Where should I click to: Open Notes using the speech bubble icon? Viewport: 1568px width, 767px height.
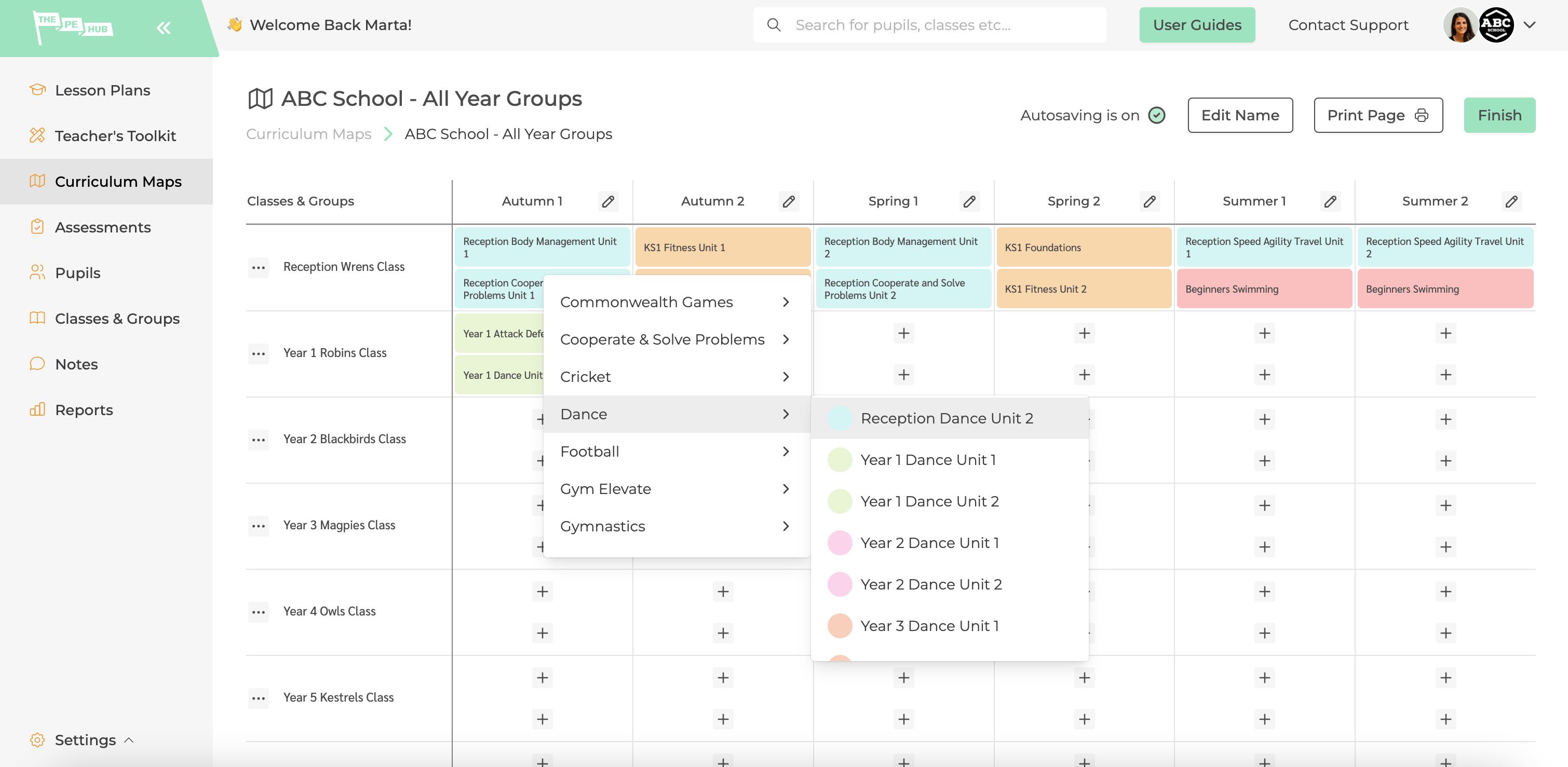[38, 364]
